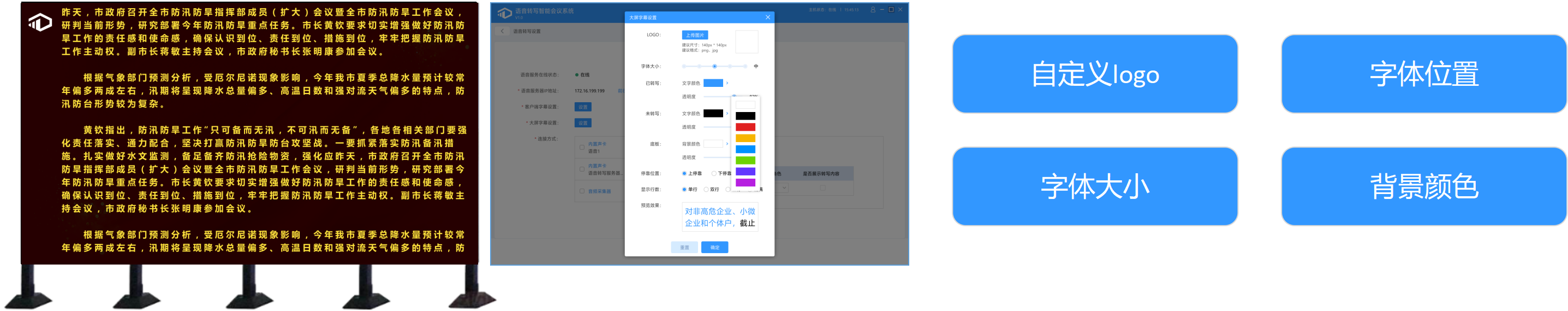Select the 下停靠 dock position radio
The width and height of the screenshot is (1568, 311).
tap(714, 174)
